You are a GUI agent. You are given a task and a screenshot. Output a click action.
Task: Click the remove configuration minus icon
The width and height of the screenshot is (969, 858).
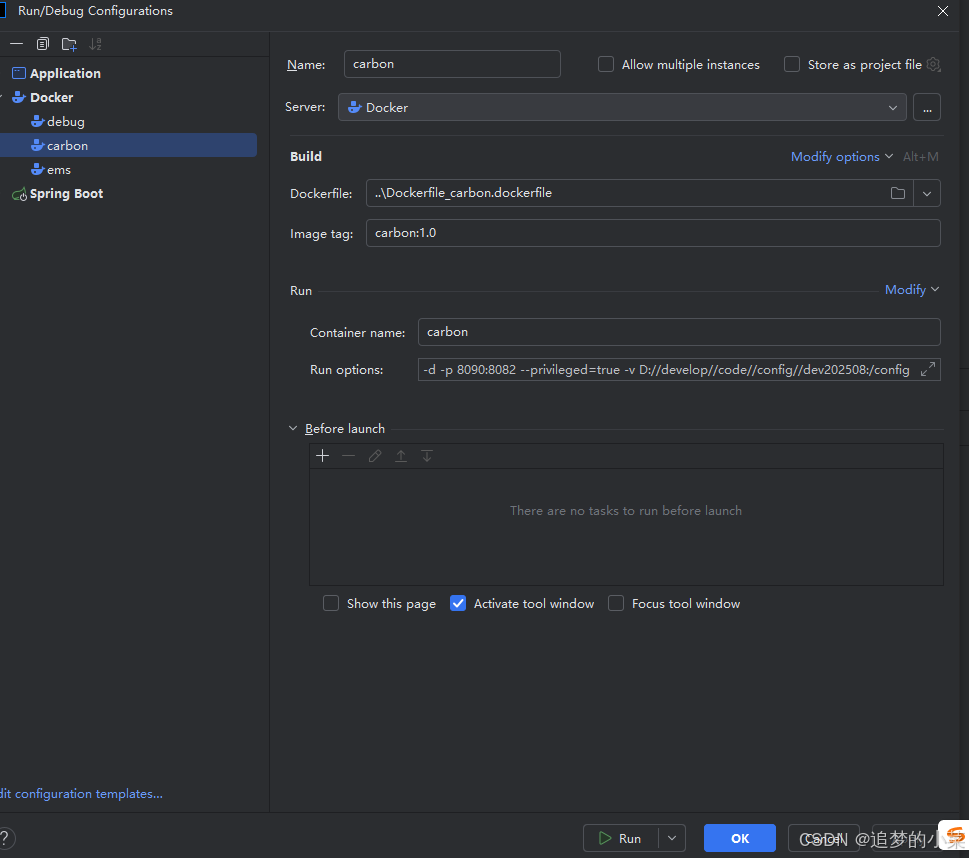pos(17,44)
